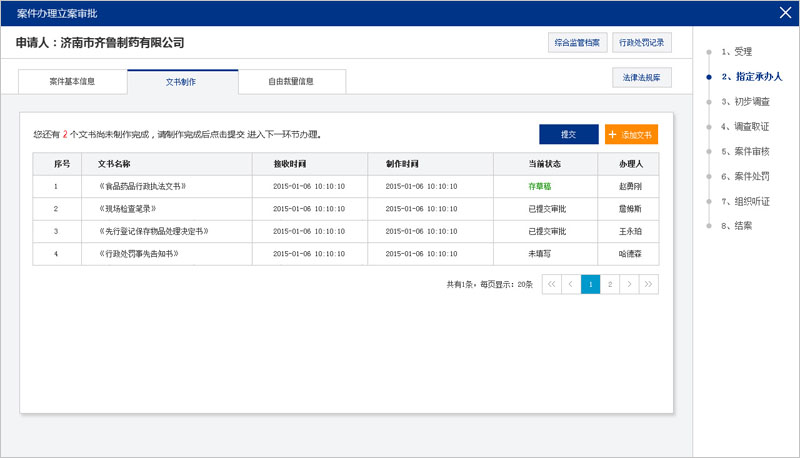
Task: Open 综合监管档案
Action: tap(578, 42)
